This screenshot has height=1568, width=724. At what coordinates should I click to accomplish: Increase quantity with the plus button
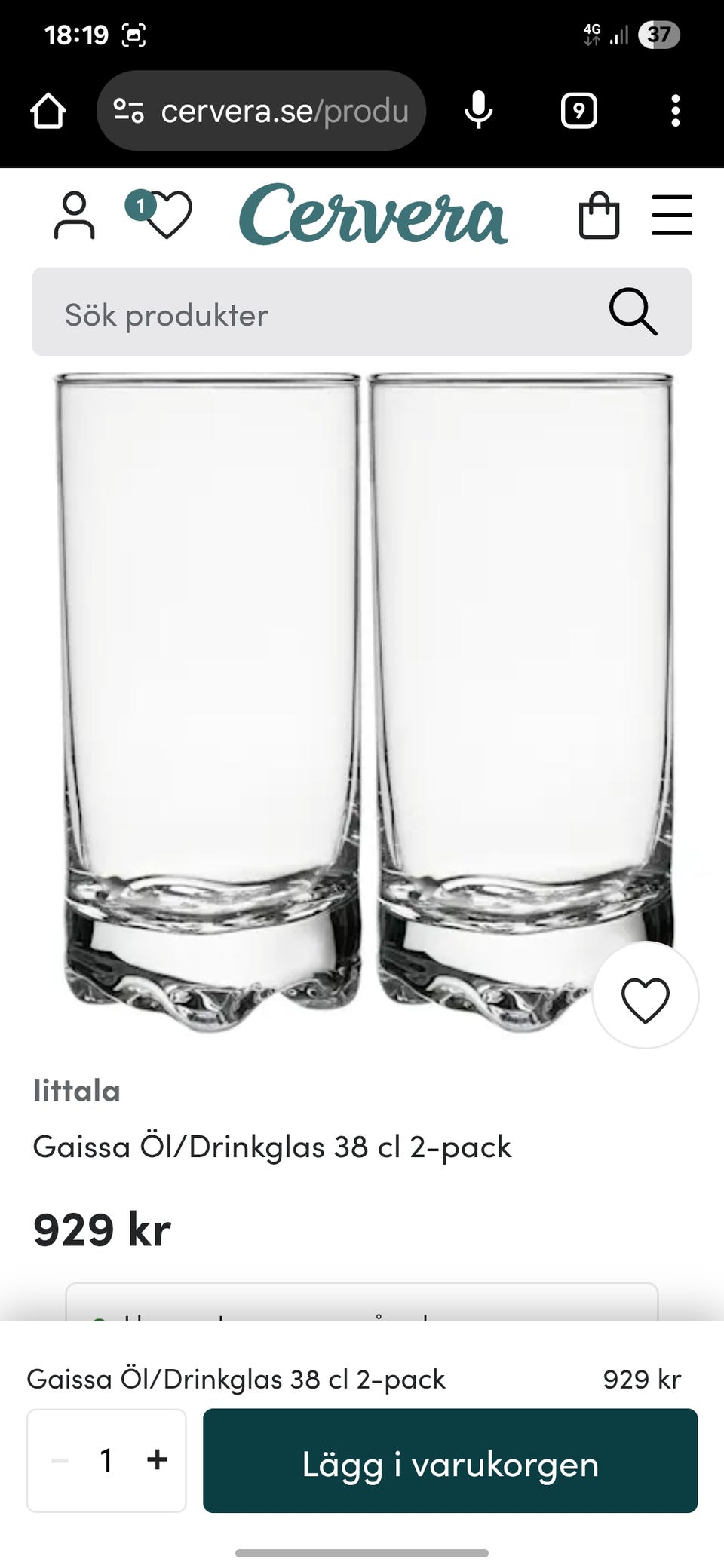[157, 1460]
